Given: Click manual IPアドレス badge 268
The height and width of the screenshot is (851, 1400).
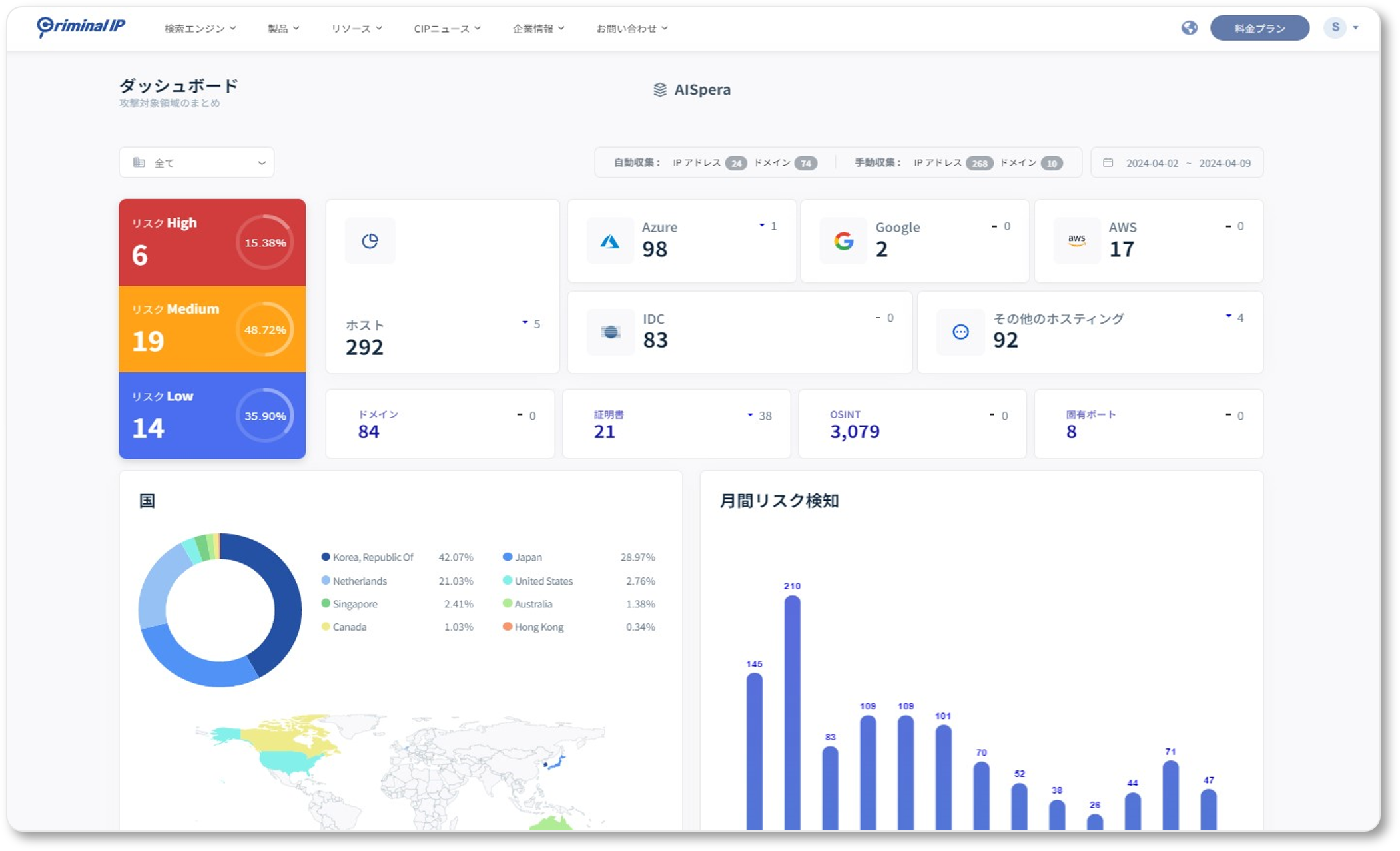Looking at the screenshot, I should (x=979, y=163).
